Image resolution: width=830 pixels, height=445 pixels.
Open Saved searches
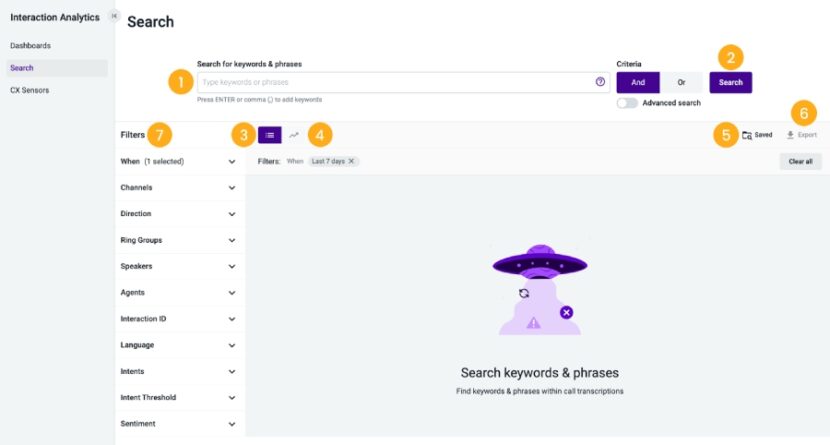click(x=757, y=135)
